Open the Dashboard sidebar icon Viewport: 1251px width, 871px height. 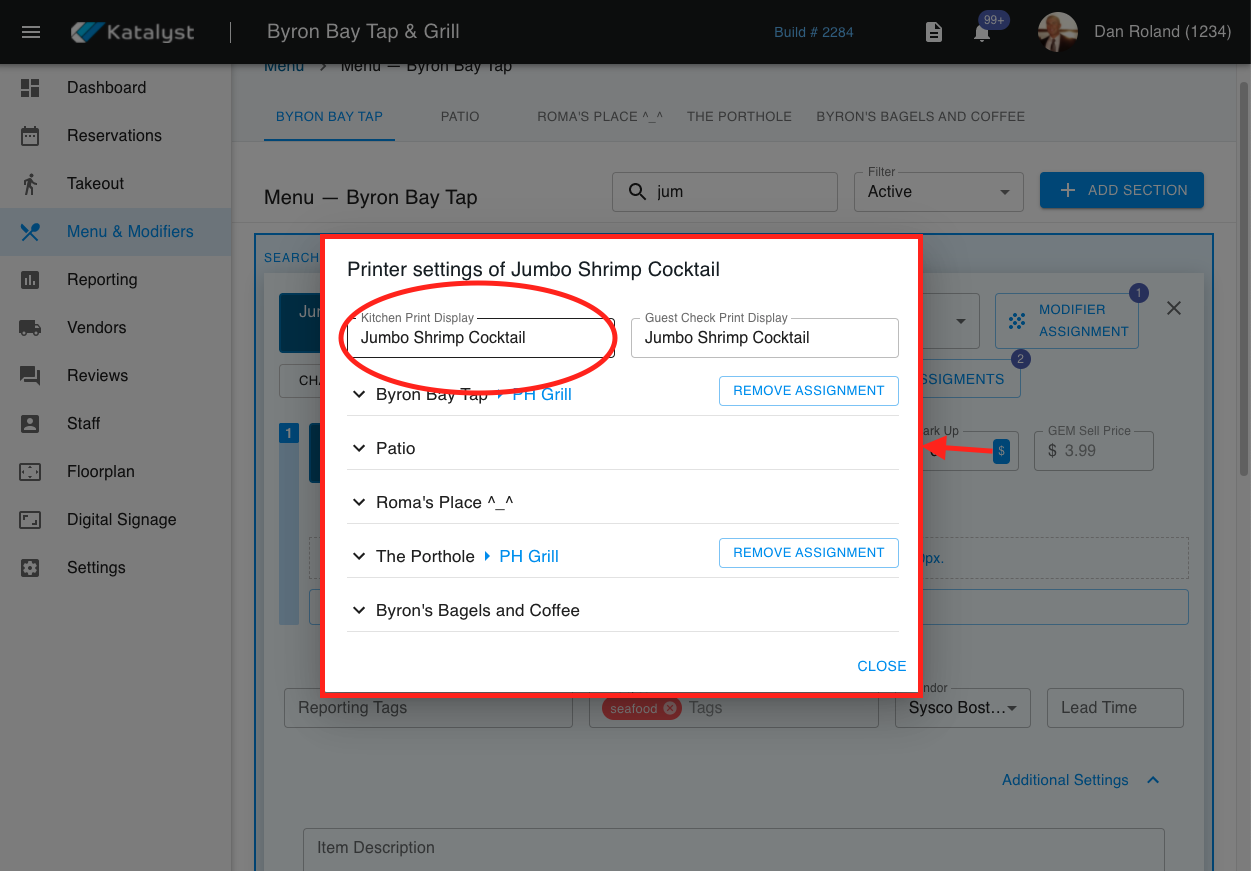click(30, 88)
